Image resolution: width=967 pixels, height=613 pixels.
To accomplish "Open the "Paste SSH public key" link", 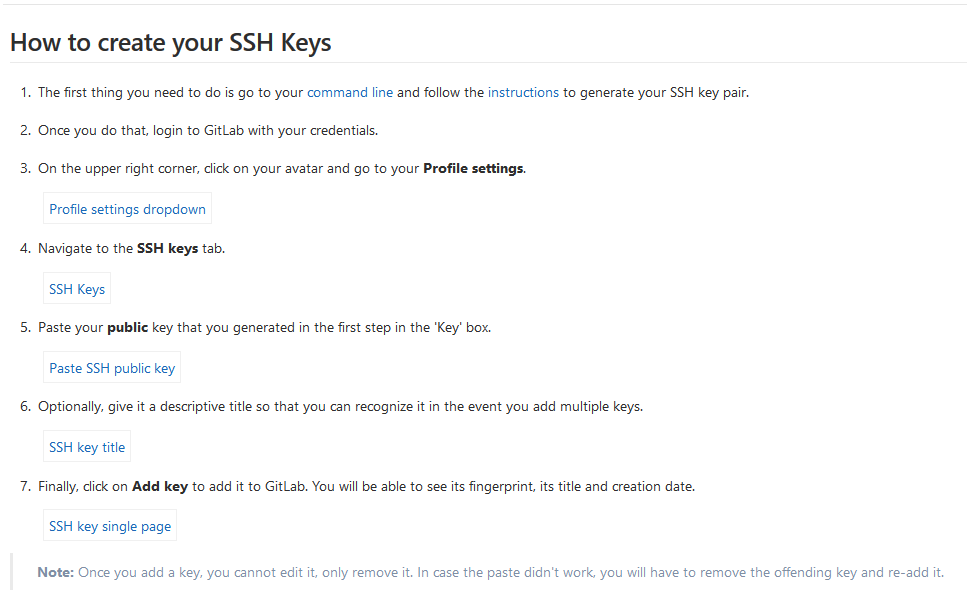I will (111, 367).
